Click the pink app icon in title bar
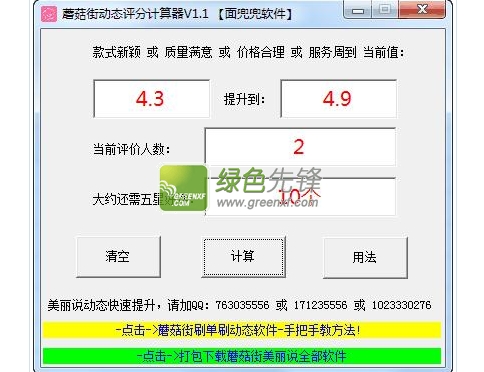Image resolution: width=484 pixels, height=372 pixels. pyautogui.click(x=49, y=14)
